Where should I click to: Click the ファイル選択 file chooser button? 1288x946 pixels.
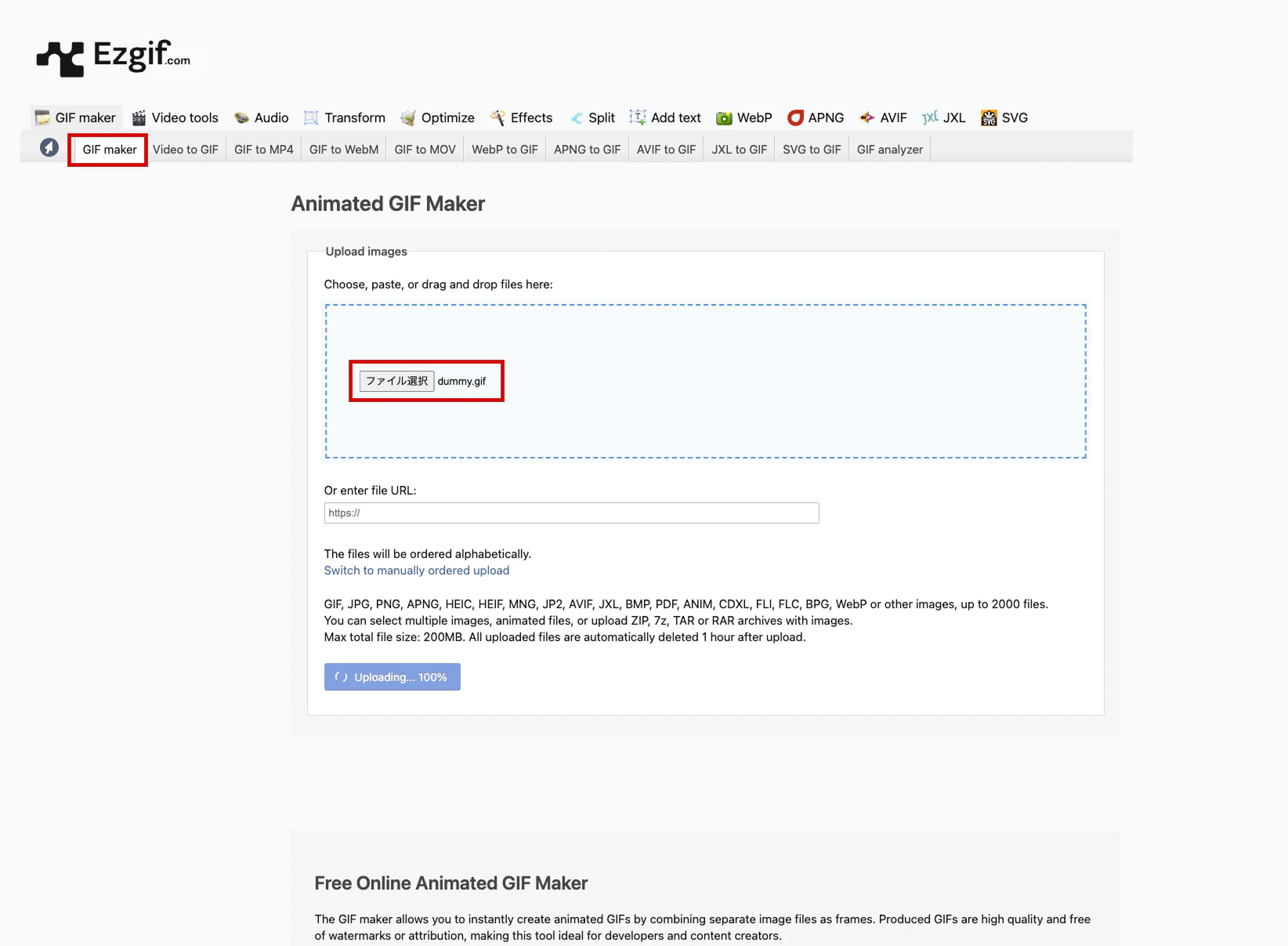[396, 381]
